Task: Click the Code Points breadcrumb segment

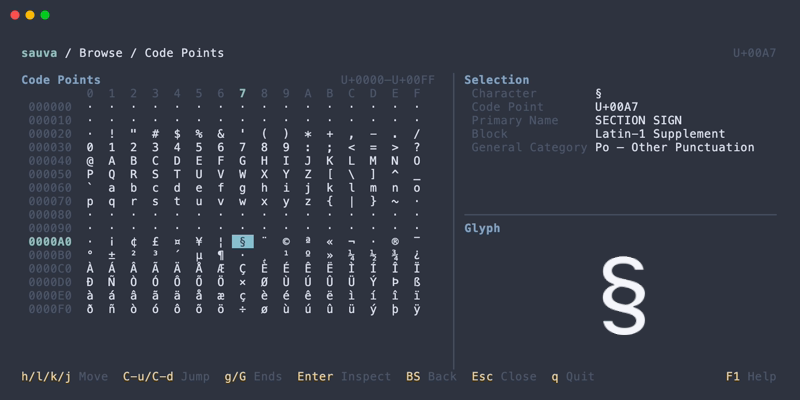Action: 184,53
